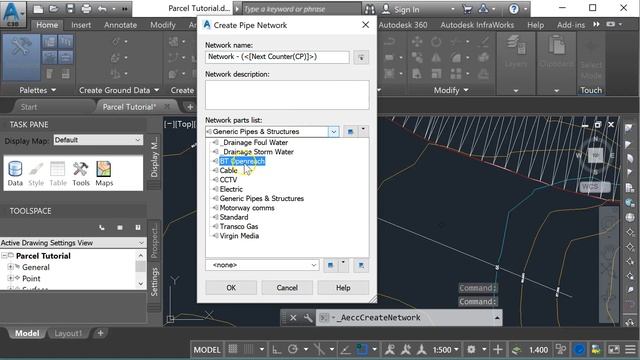Click the New drawing icon in quick access toolbar
The image size is (640, 360).
(38, 9)
